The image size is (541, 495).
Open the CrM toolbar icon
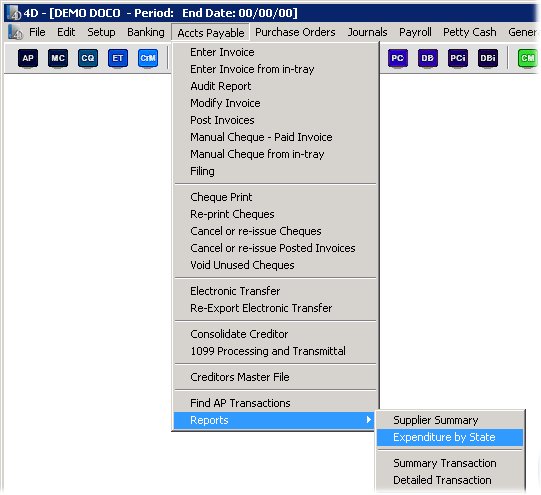(148, 58)
